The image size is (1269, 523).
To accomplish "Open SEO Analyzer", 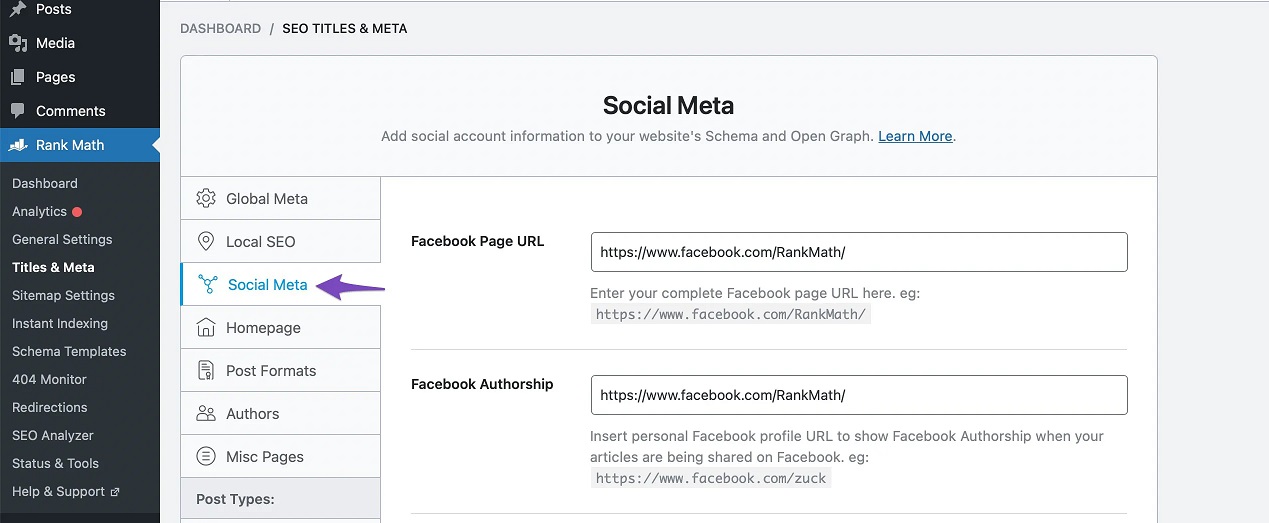I will click(53, 435).
